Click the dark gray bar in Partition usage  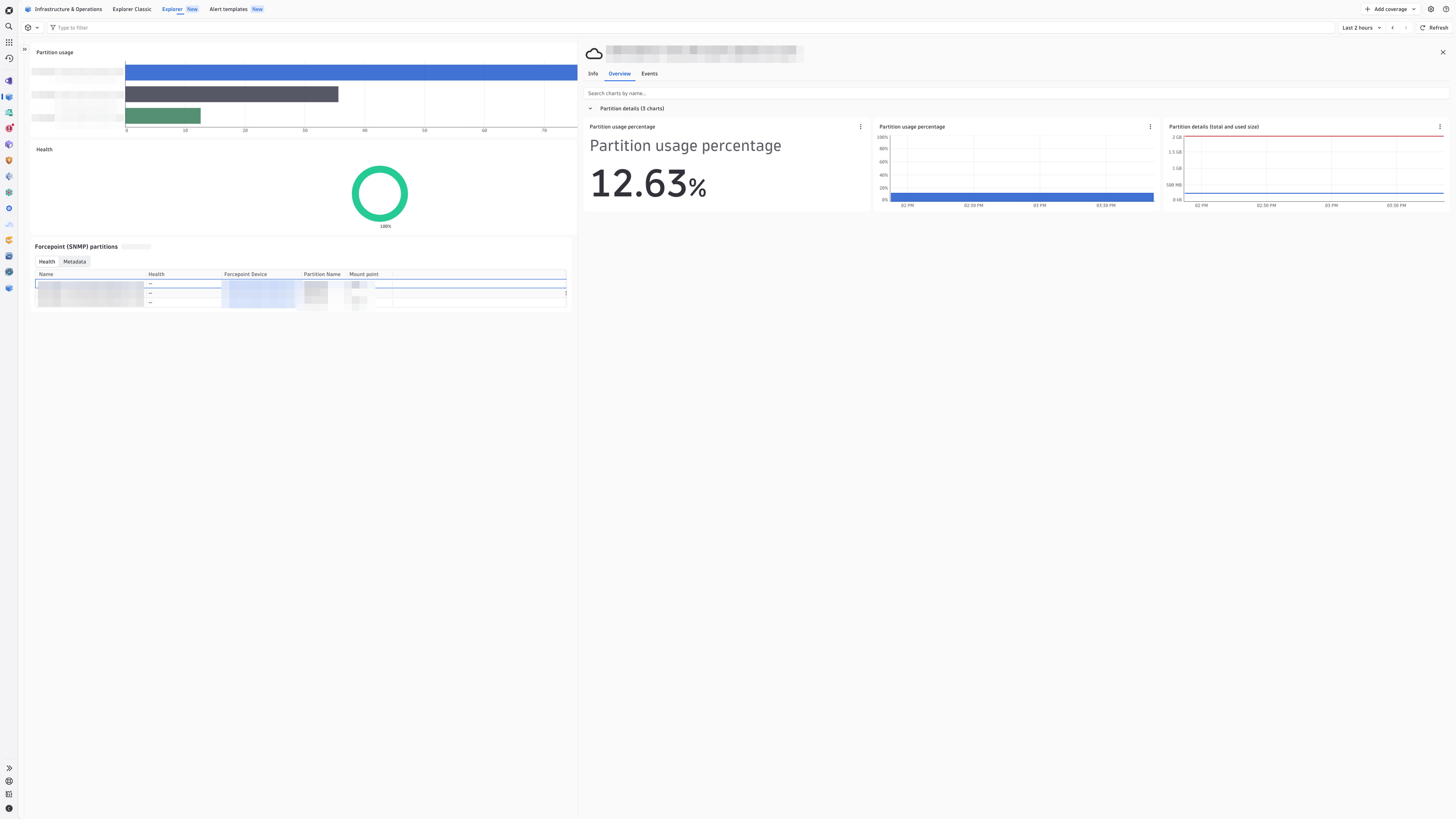pyautogui.click(x=232, y=94)
